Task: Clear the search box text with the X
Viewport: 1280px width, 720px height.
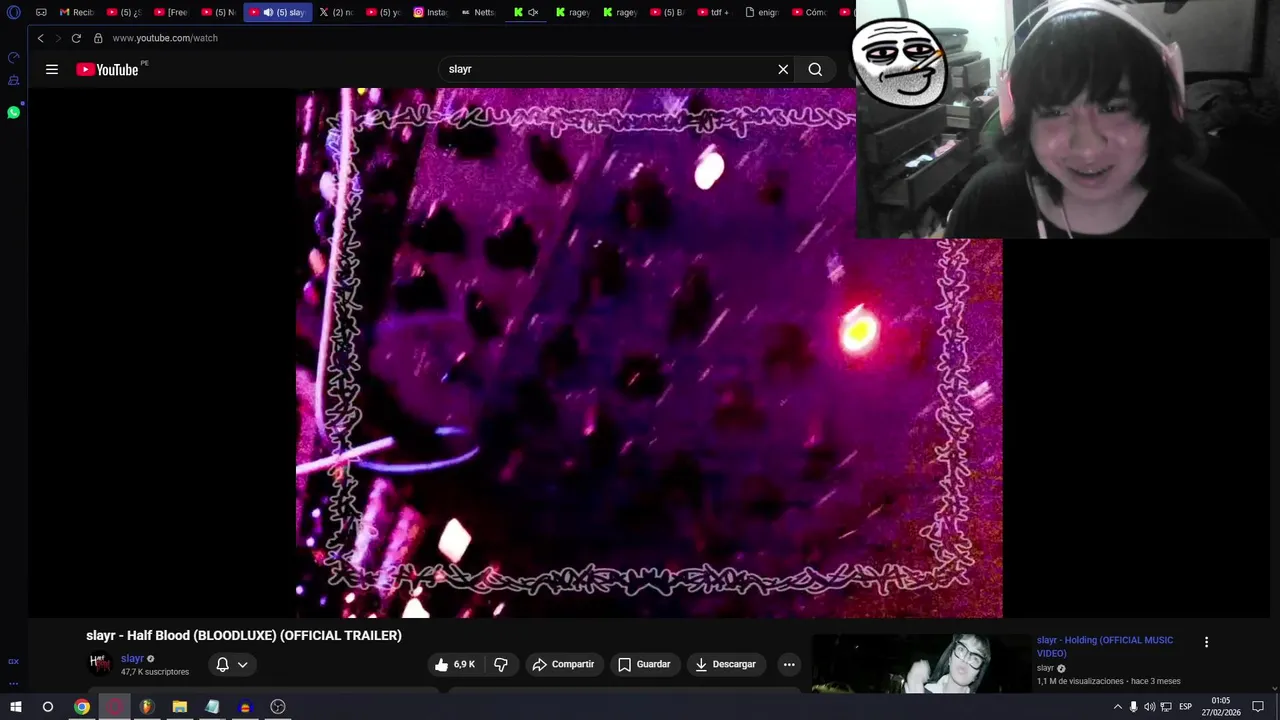Action: click(783, 69)
